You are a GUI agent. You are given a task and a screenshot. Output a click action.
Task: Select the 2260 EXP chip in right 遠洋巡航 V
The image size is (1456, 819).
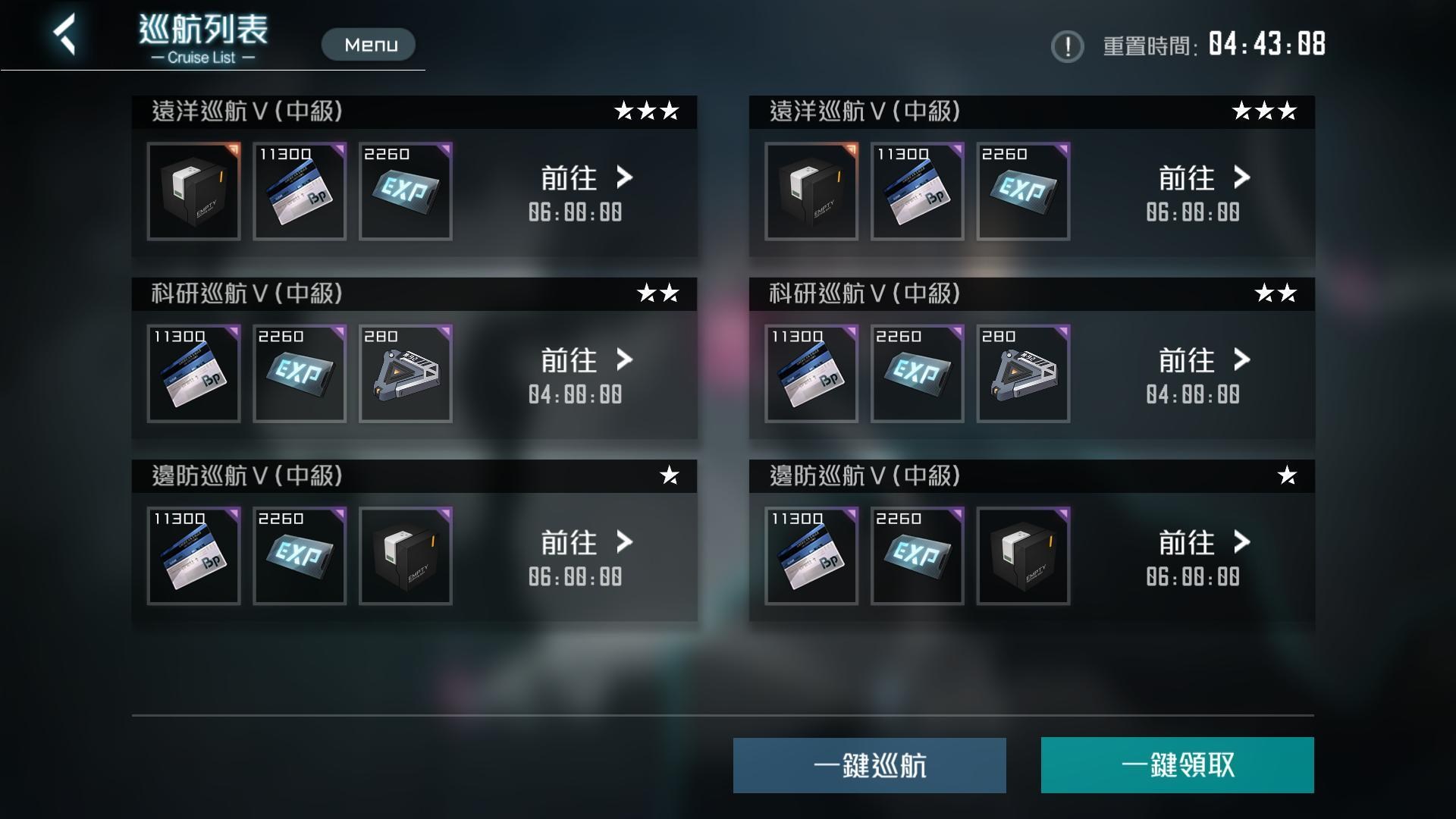[1023, 191]
